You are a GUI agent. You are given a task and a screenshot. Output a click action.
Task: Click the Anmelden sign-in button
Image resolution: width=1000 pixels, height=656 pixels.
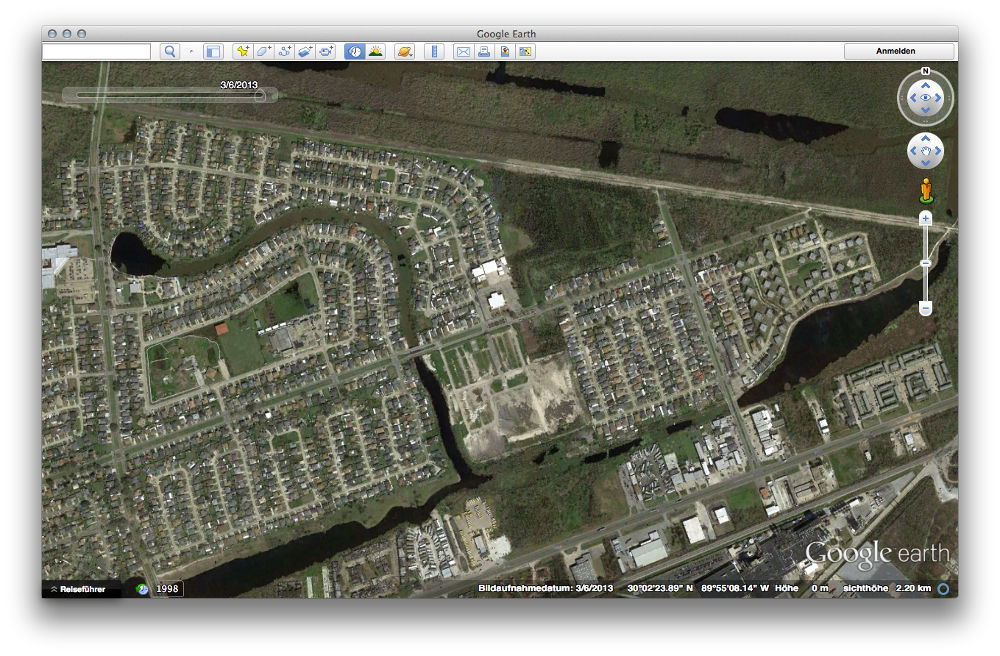click(x=900, y=51)
